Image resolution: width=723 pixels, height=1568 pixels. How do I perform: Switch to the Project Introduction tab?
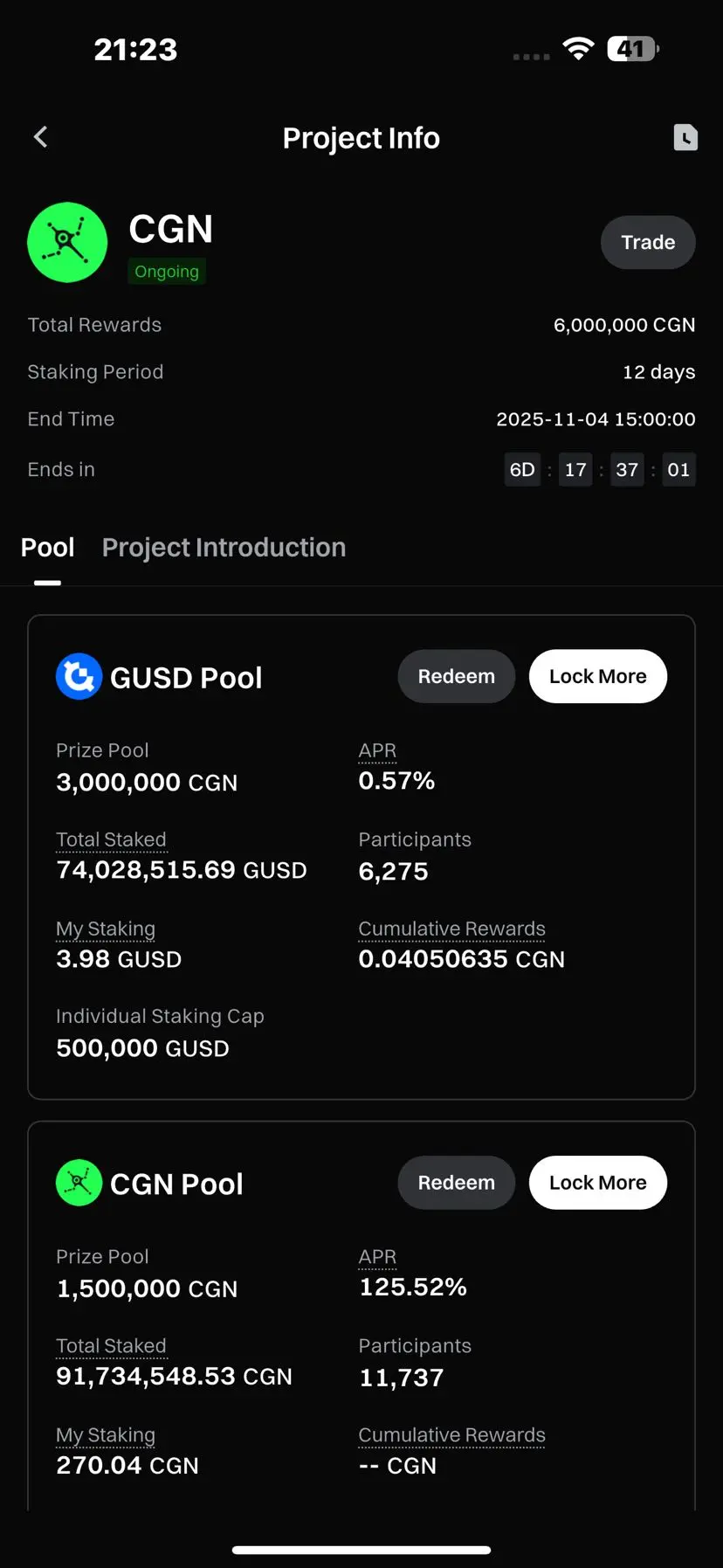224,548
